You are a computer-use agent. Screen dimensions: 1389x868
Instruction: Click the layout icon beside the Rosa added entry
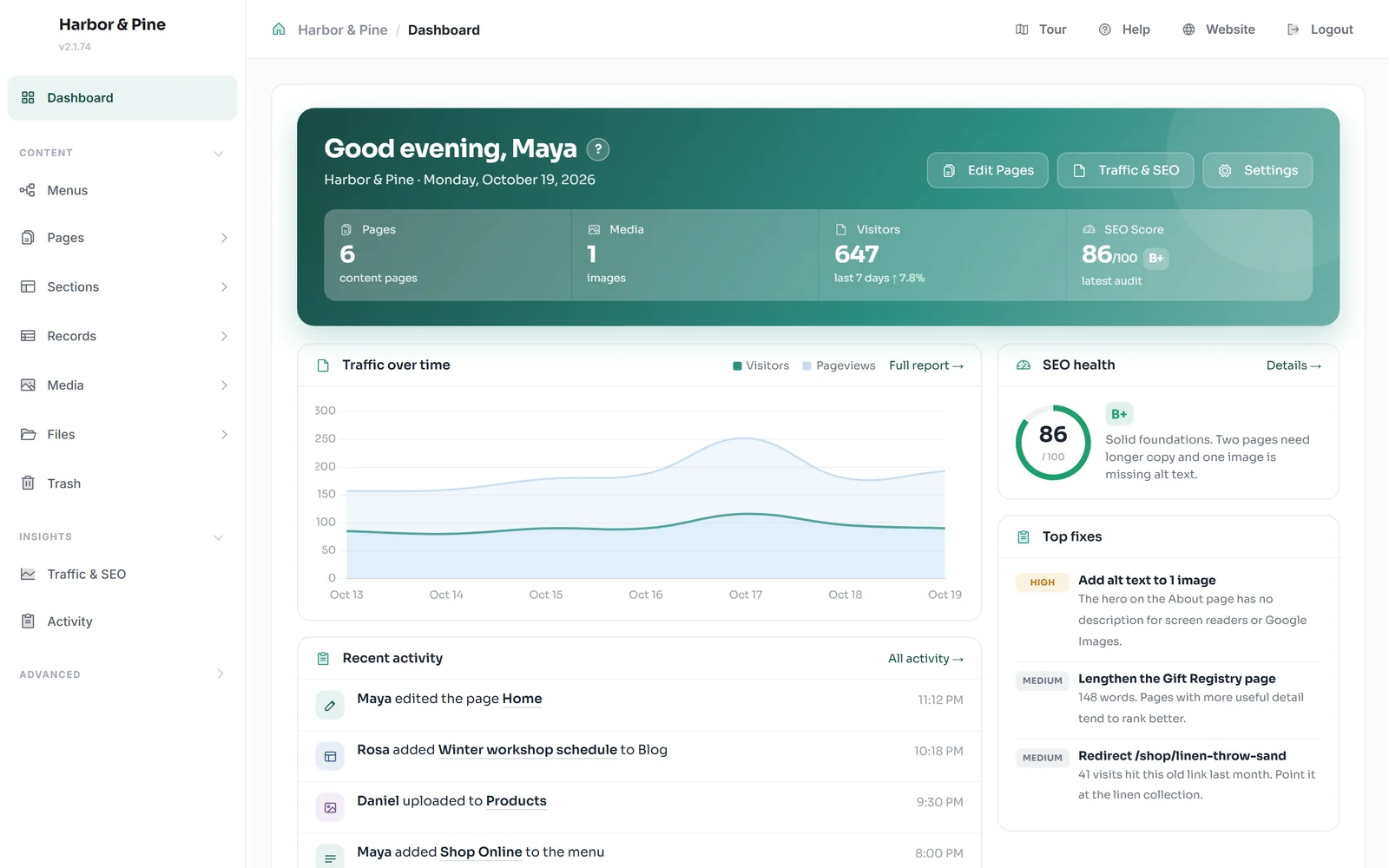(330, 757)
